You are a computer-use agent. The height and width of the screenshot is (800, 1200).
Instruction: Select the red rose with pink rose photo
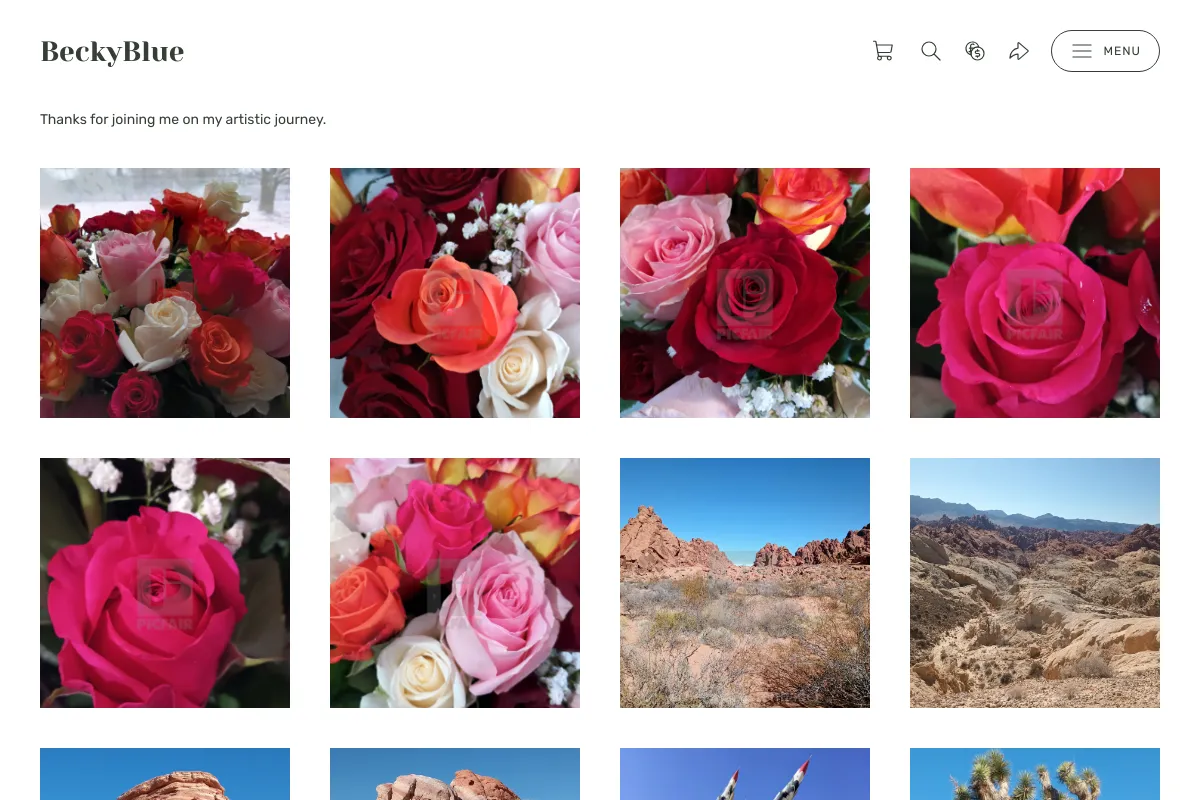pos(745,293)
